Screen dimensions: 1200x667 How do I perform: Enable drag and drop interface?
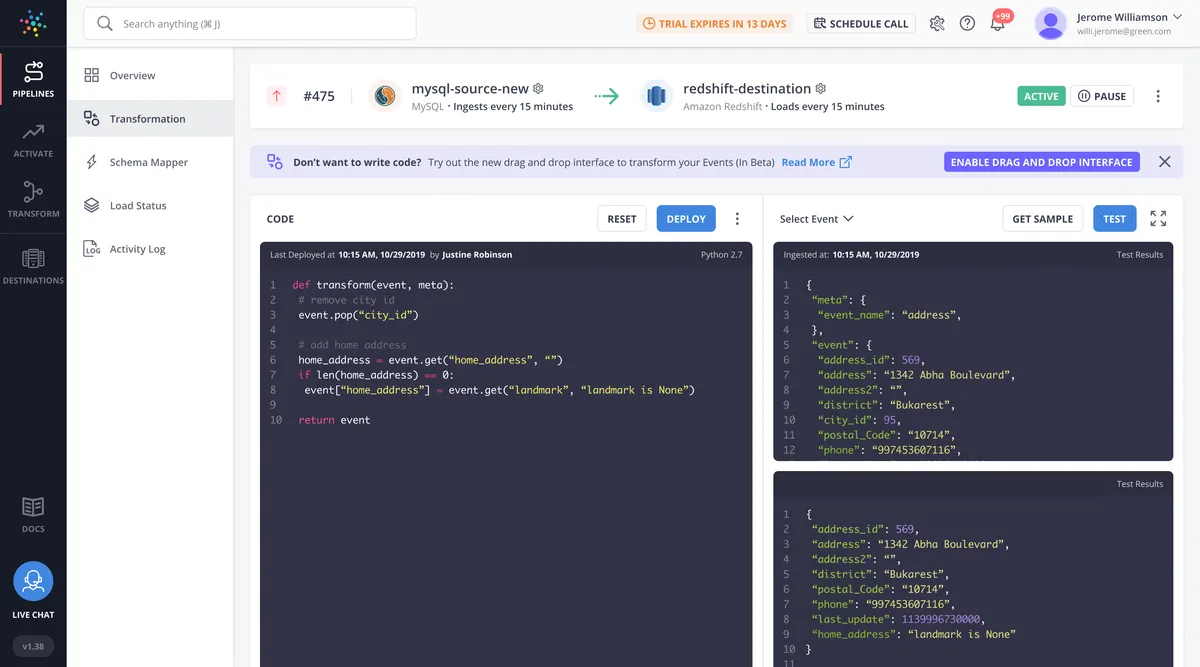tap(1041, 162)
